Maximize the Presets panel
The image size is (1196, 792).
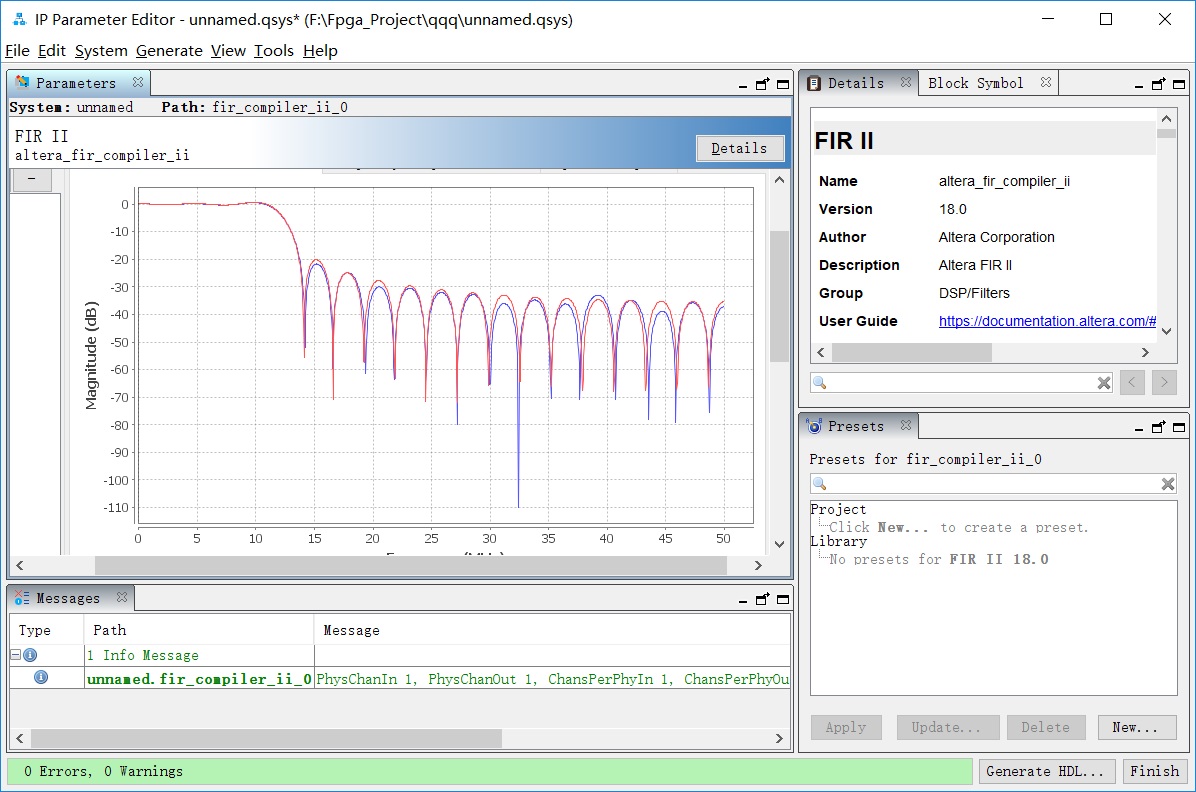pos(1179,428)
